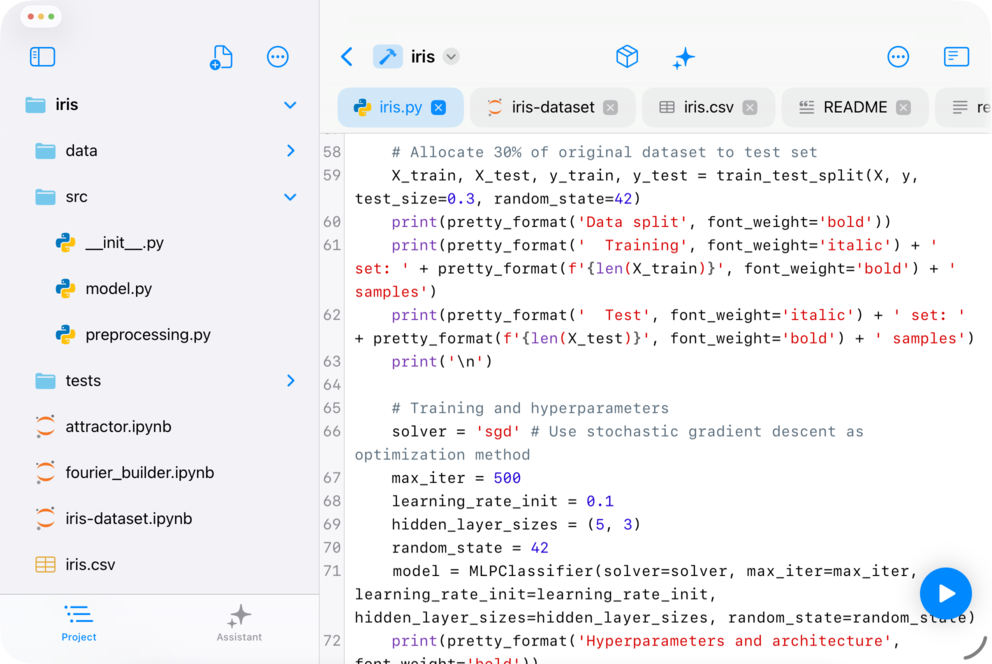Select the iris root folder
992x664 pixels.
coord(159,105)
